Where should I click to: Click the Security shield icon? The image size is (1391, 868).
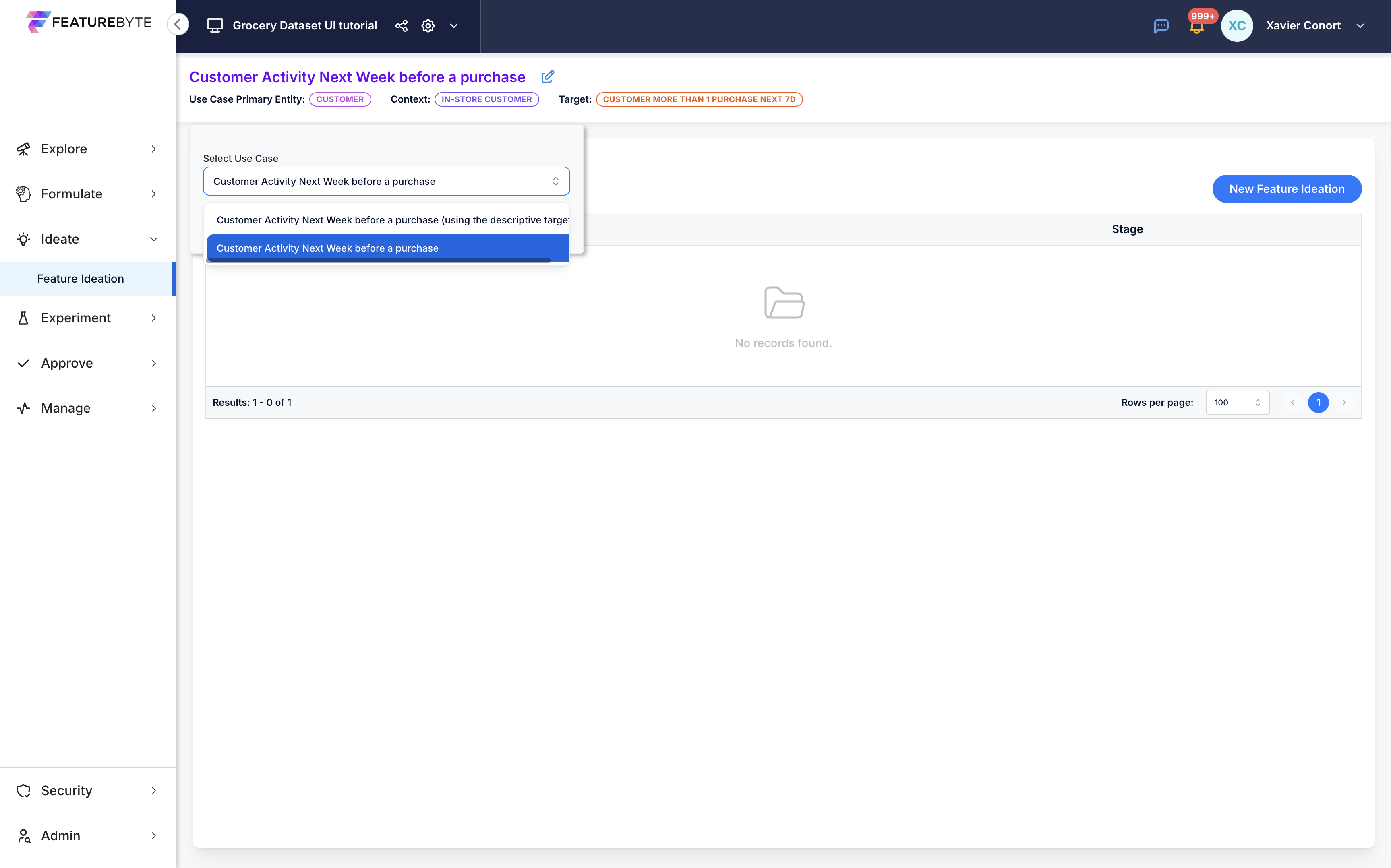pos(23,791)
